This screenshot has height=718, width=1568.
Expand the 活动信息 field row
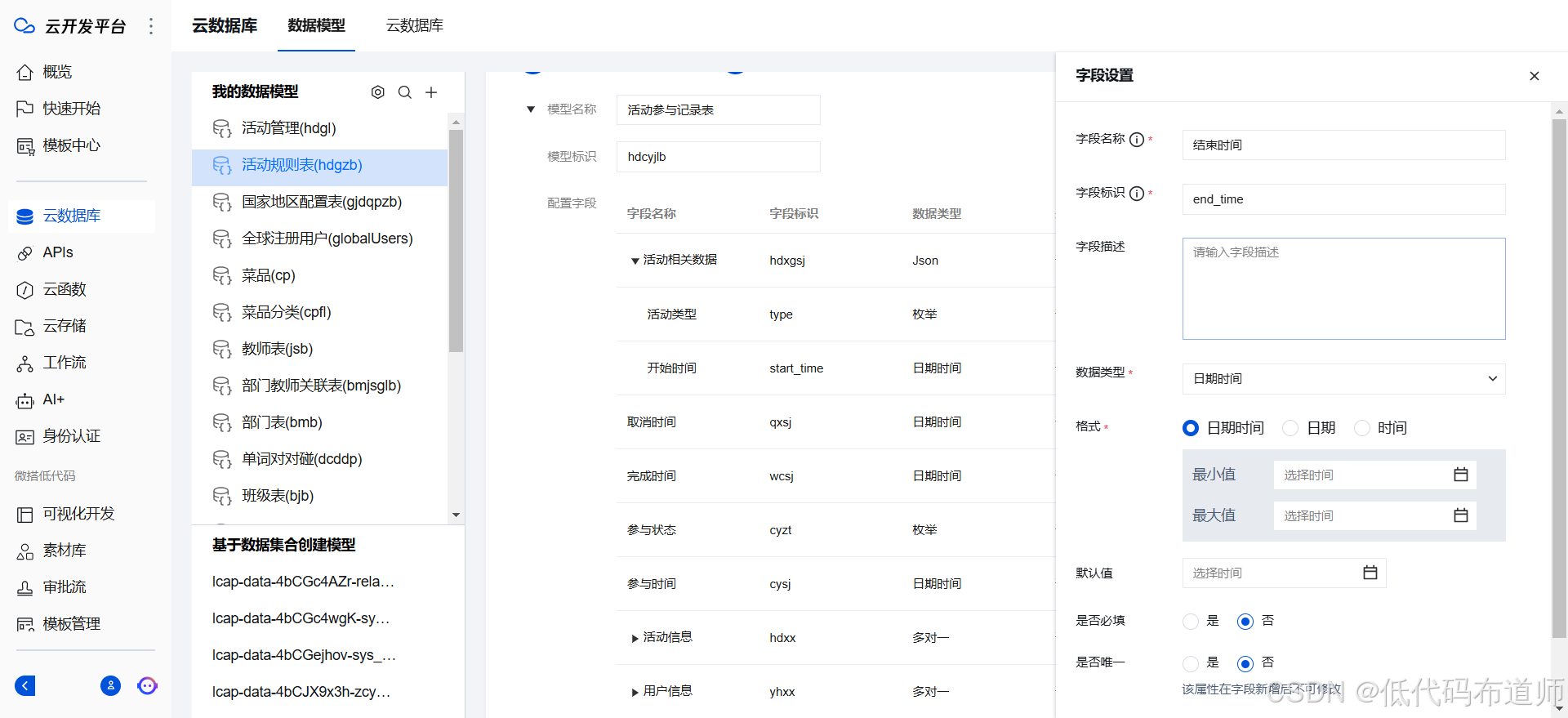[x=635, y=638]
